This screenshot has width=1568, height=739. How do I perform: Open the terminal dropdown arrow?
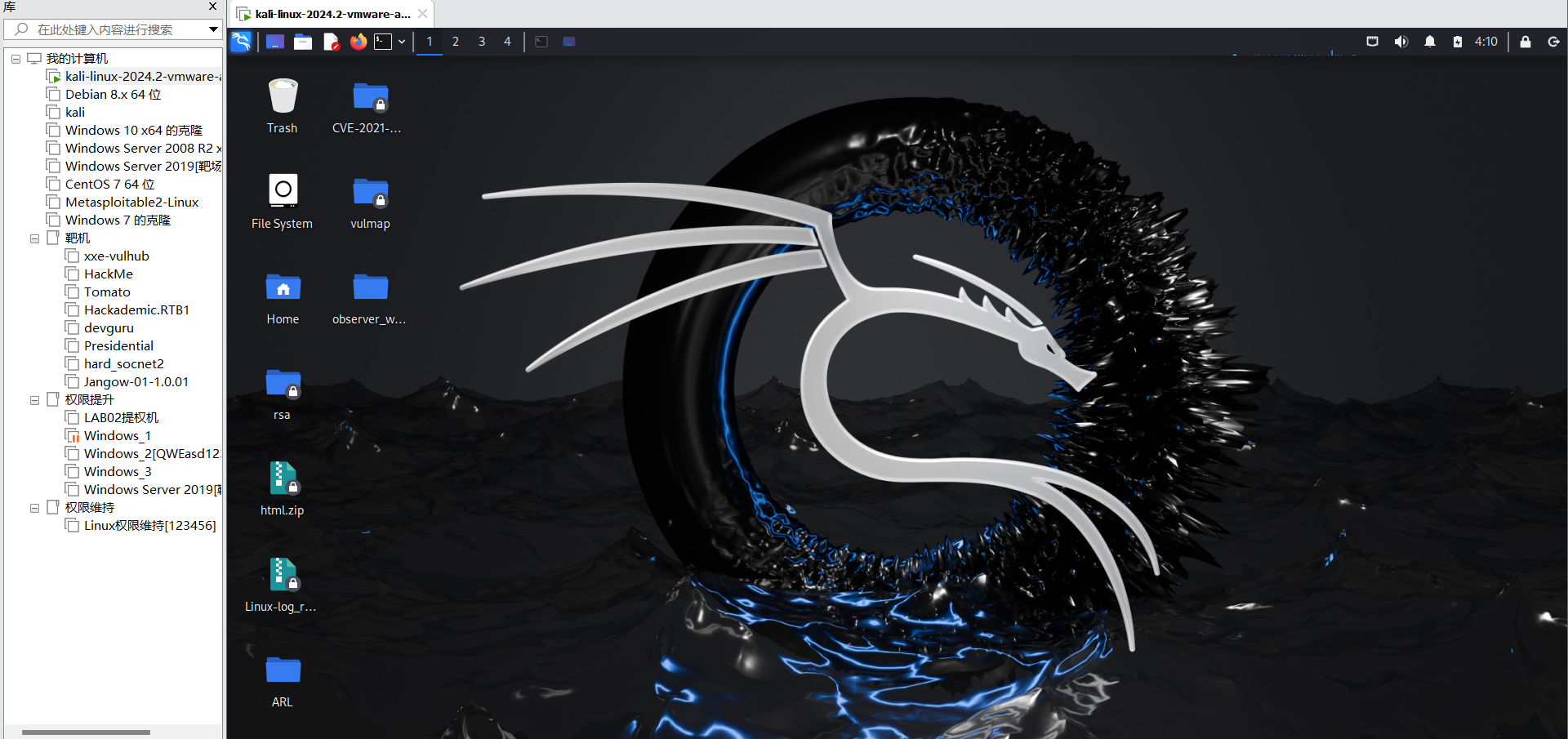tap(402, 42)
